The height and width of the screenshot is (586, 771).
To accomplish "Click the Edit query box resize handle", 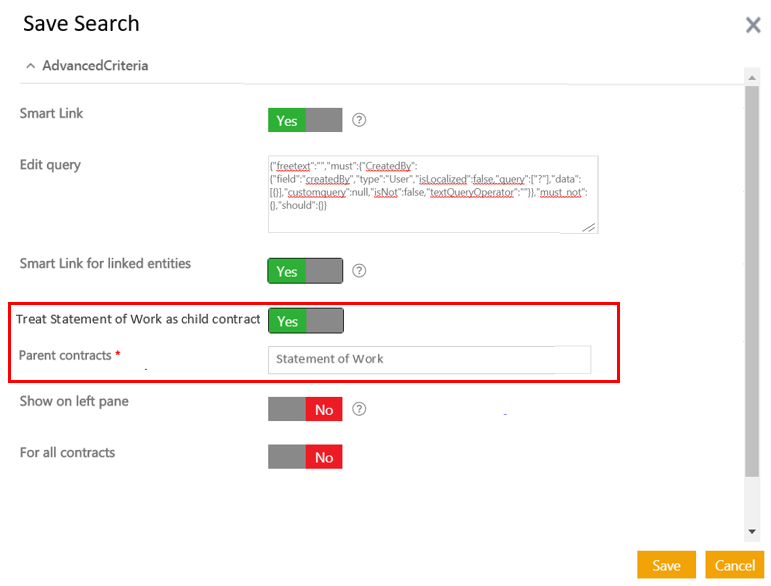I will (x=590, y=227).
